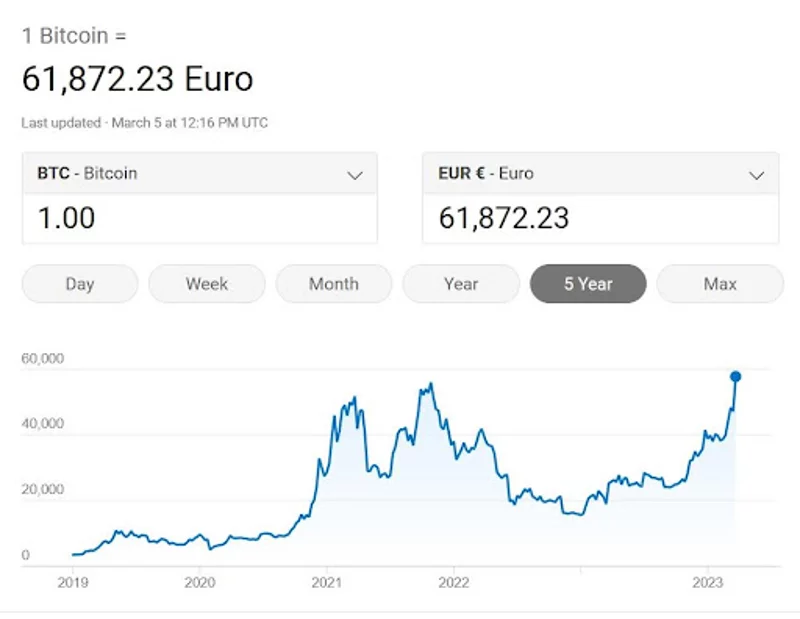Show the Max time range

(719, 284)
